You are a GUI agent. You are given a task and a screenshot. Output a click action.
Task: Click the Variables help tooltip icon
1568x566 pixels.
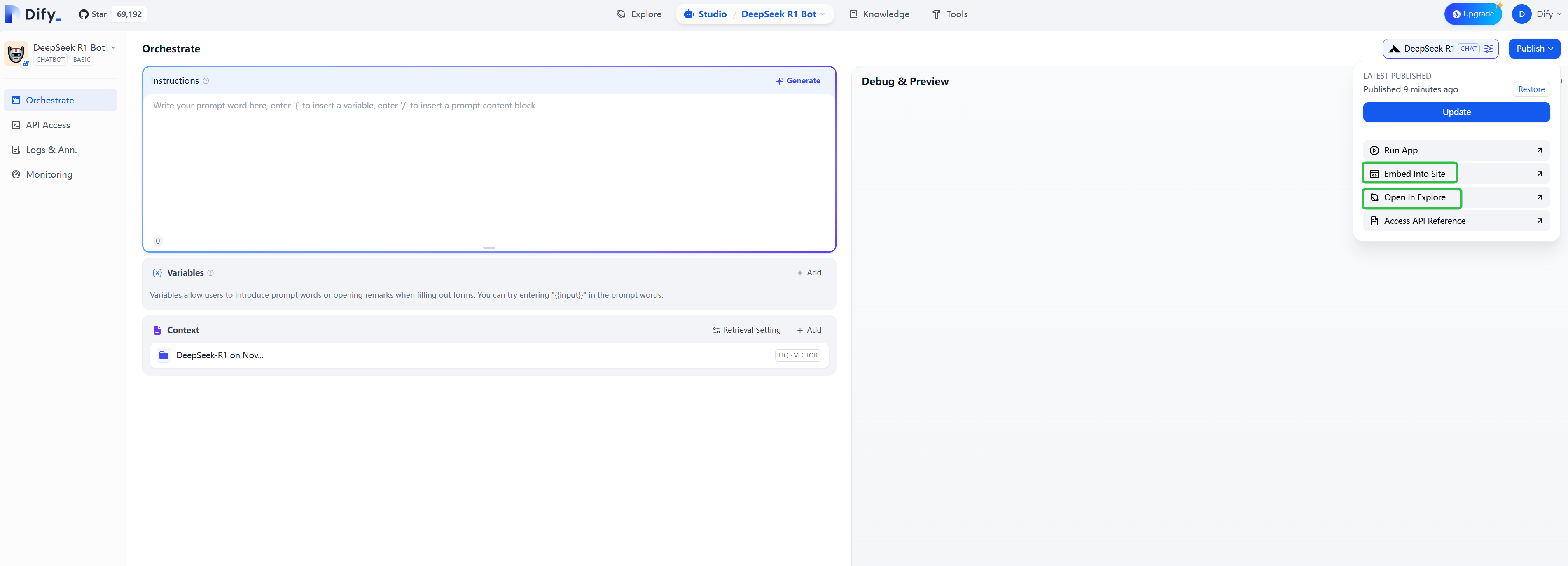pyautogui.click(x=210, y=273)
